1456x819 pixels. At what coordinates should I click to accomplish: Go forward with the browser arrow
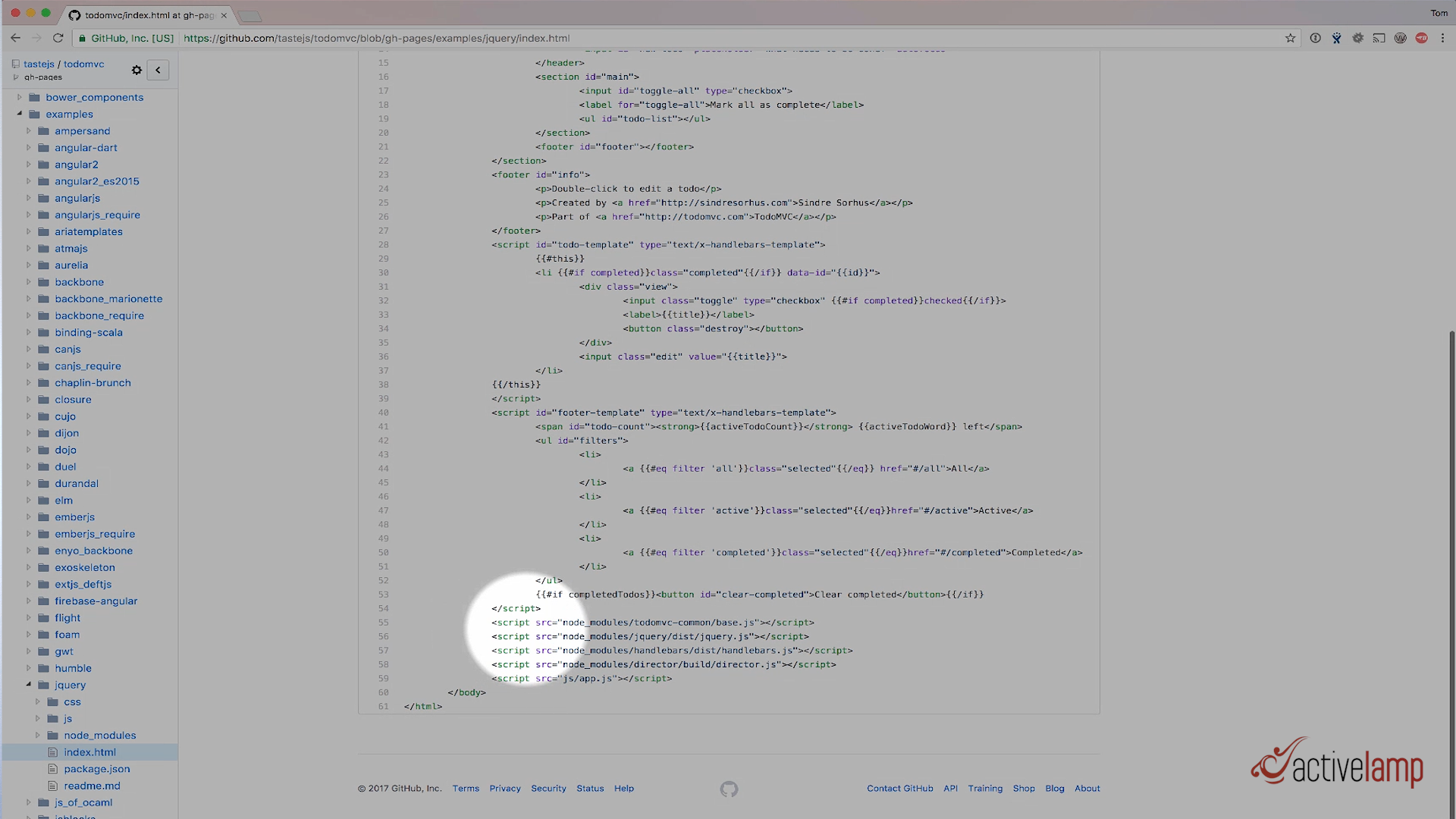tap(36, 38)
